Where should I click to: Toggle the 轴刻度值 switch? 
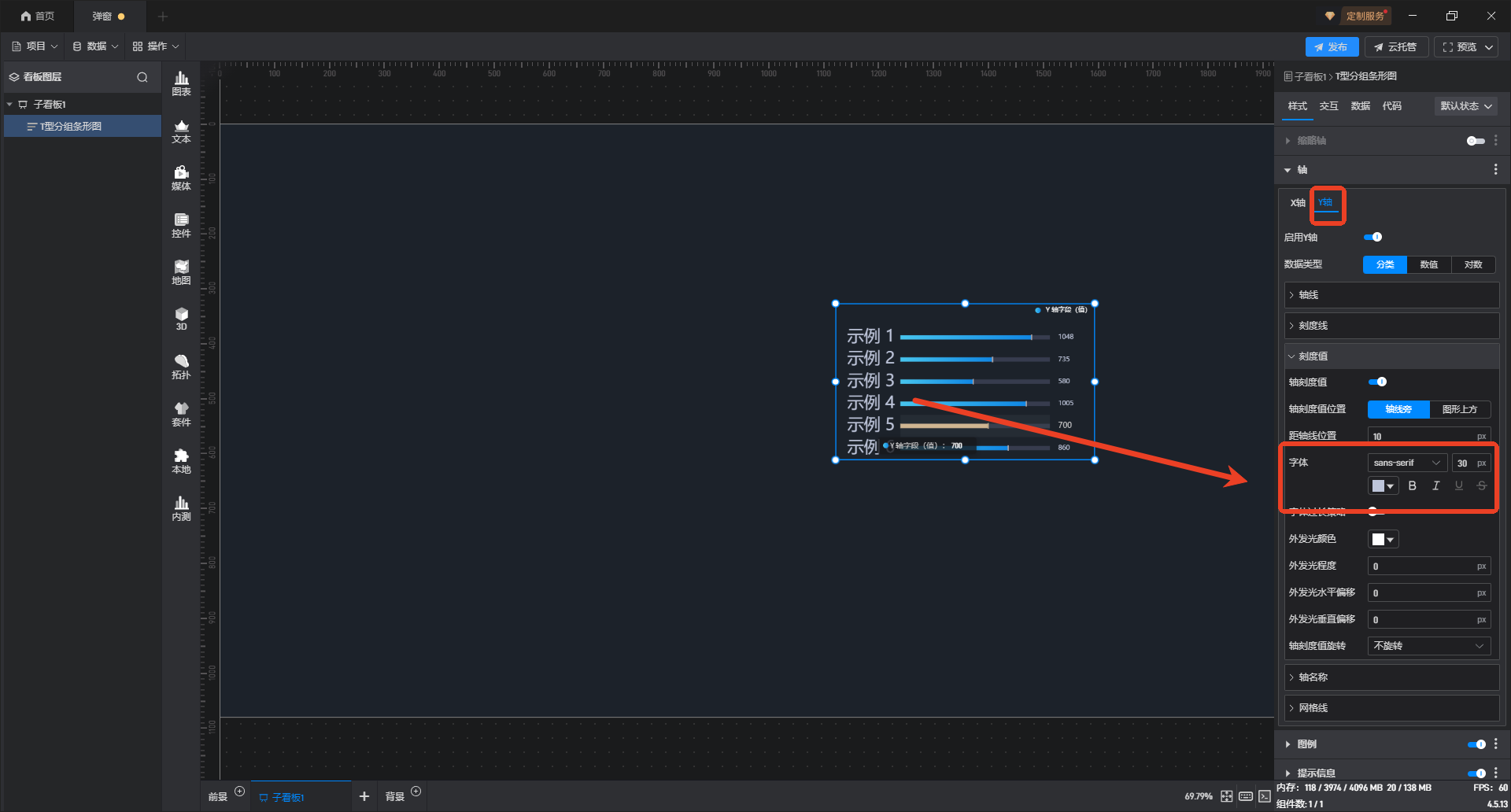(1377, 382)
